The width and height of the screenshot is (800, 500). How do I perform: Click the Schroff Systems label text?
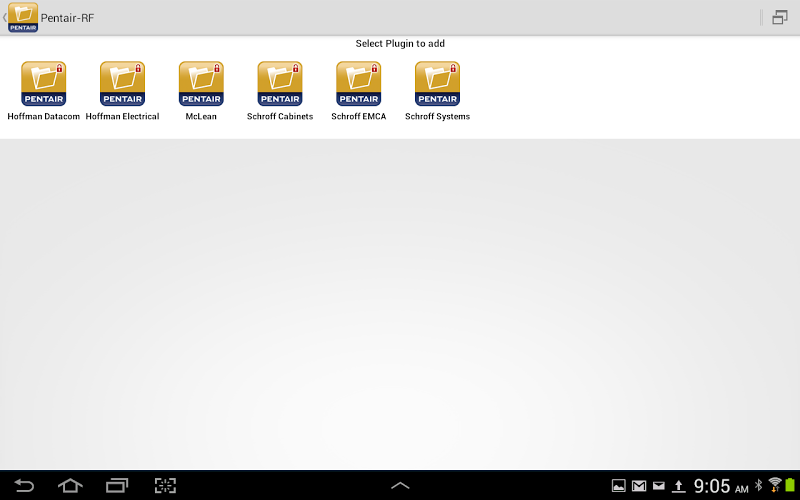(x=437, y=116)
